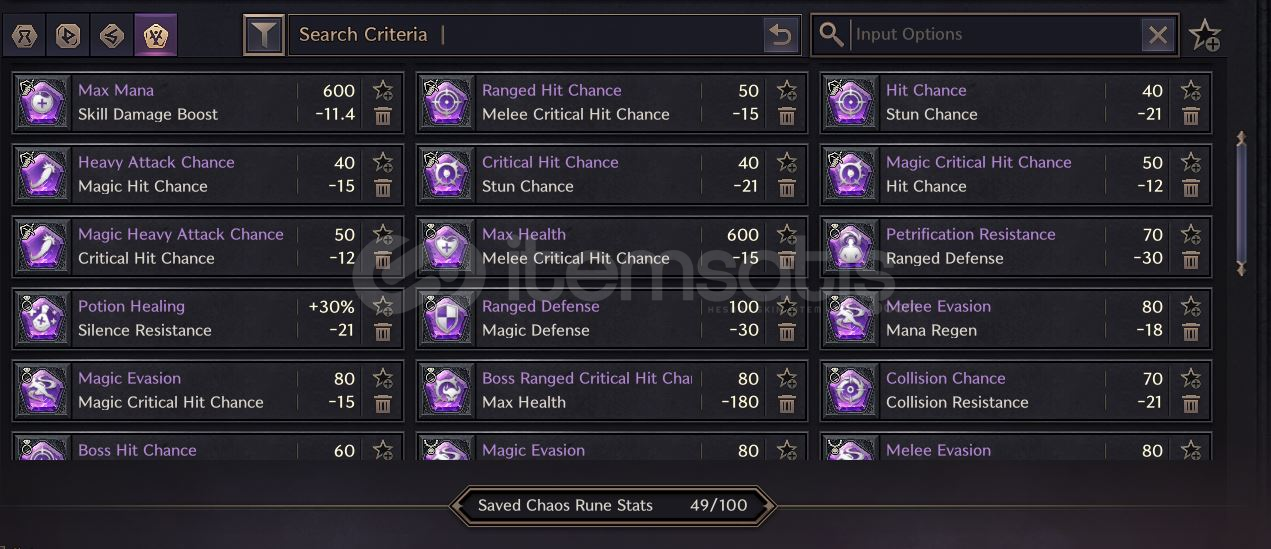Image resolution: width=1271 pixels, height=549 pixels.
Task: Toggle favorite on Melee Evasion Mana Regen rune
Action: [1191, 306]
